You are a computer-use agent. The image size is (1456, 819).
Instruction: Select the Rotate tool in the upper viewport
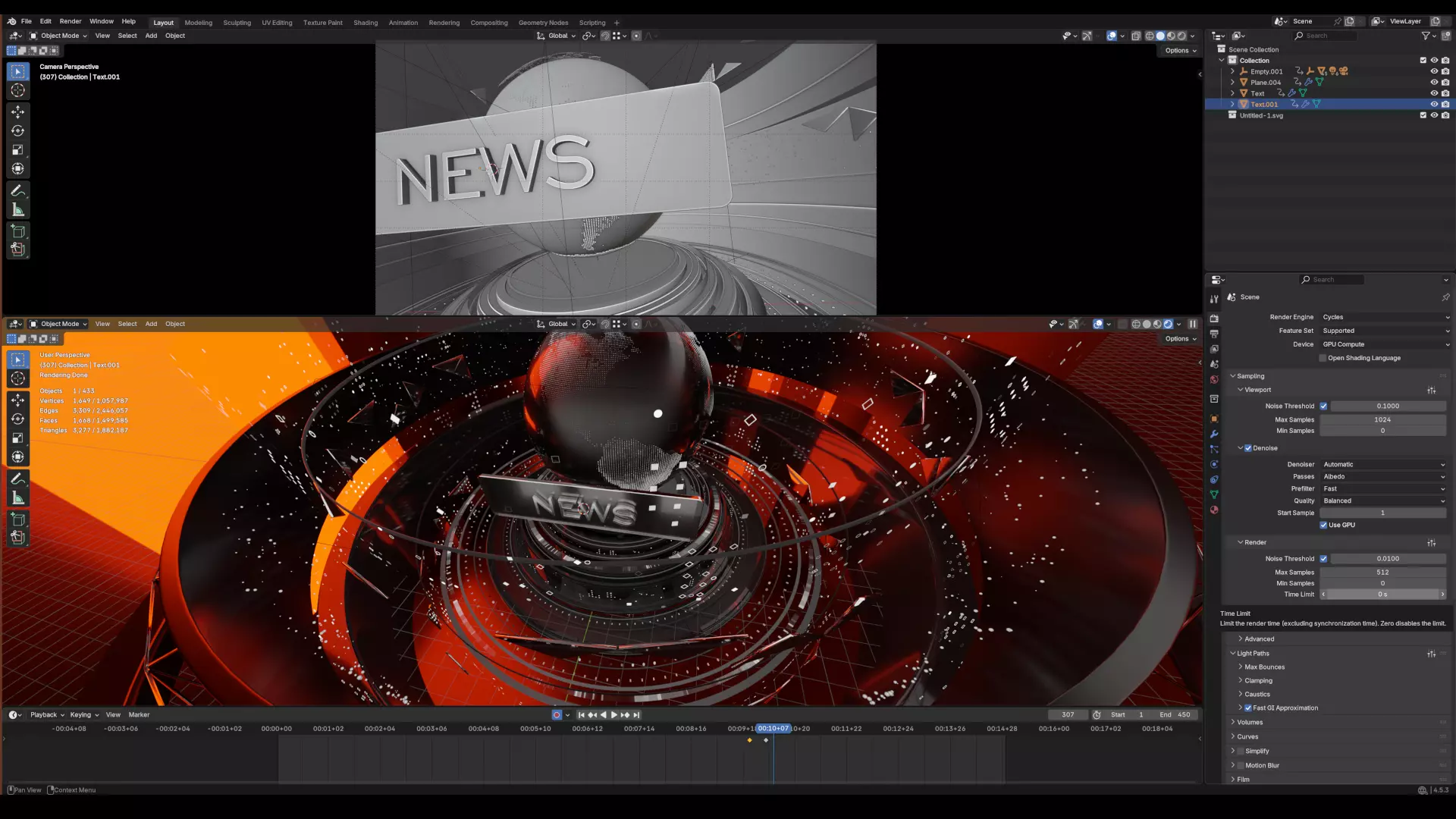pos(18,130)
